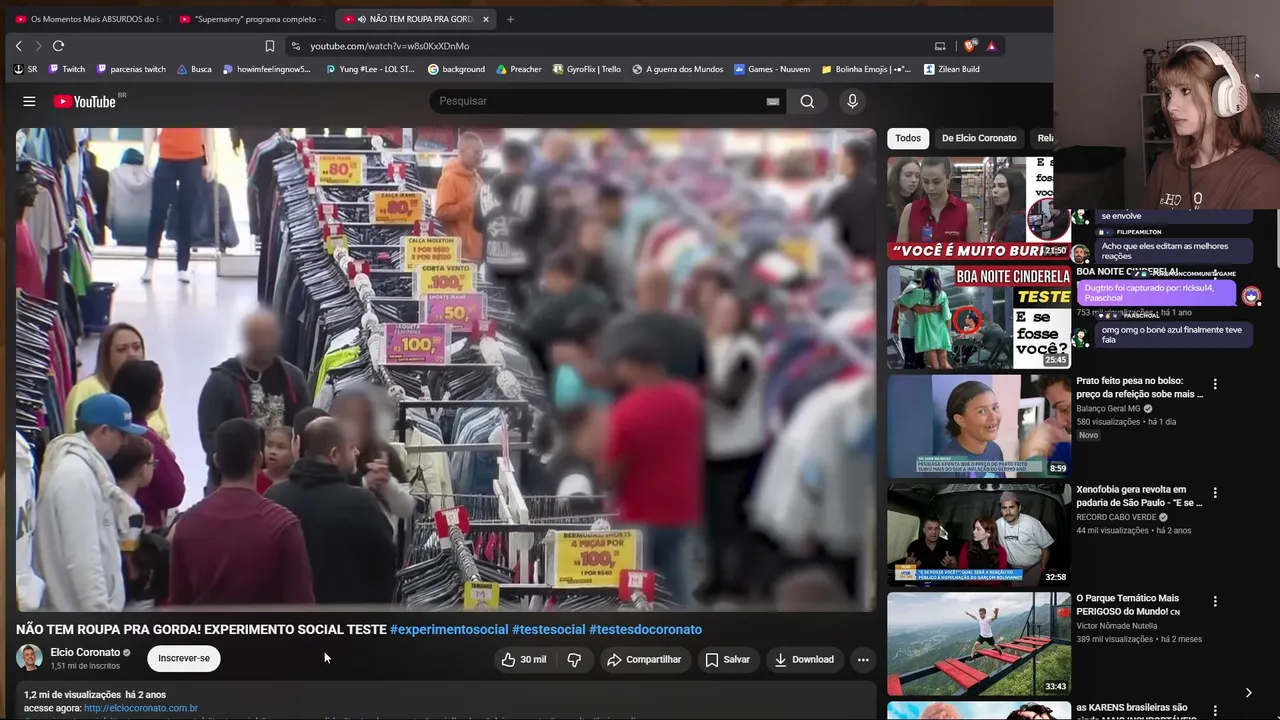Open the 'BOA NOITE CINDERELA' video thumbnail
This screenshot has width=1280, height=720.
pyautogui.click(x=979, y=317)
